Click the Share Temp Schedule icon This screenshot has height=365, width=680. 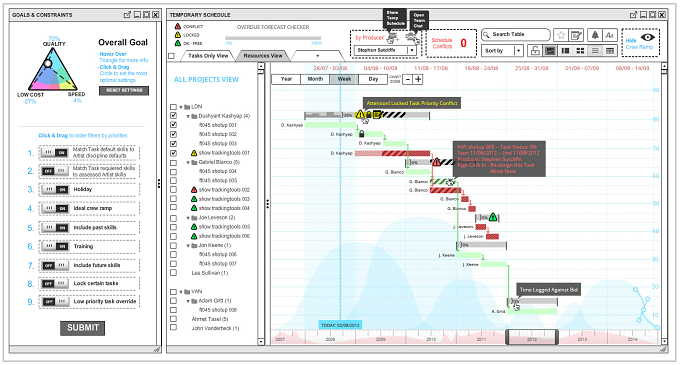pyautogui.click(x=392, y=39)
